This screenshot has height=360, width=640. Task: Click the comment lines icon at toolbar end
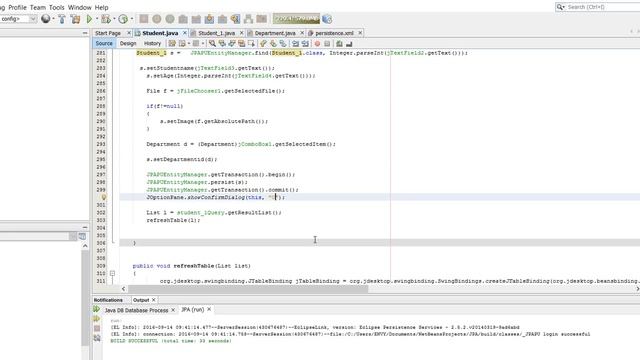click(x=339, y=43)
